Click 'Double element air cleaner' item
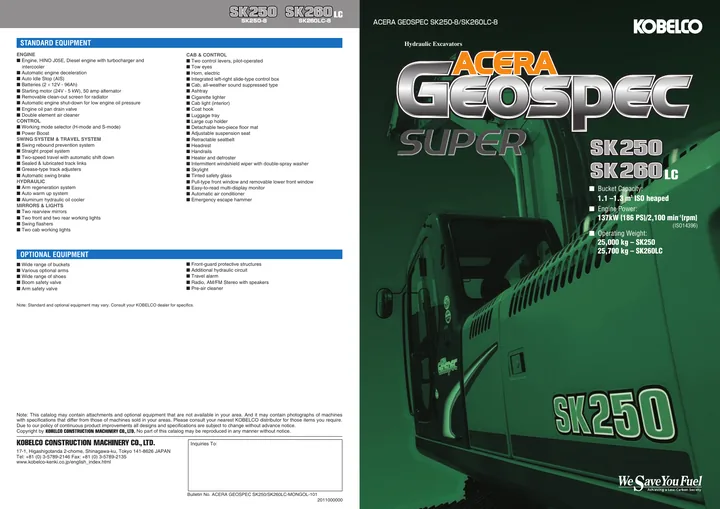Screen dimensions: 720x509 (x=50, y=115)
